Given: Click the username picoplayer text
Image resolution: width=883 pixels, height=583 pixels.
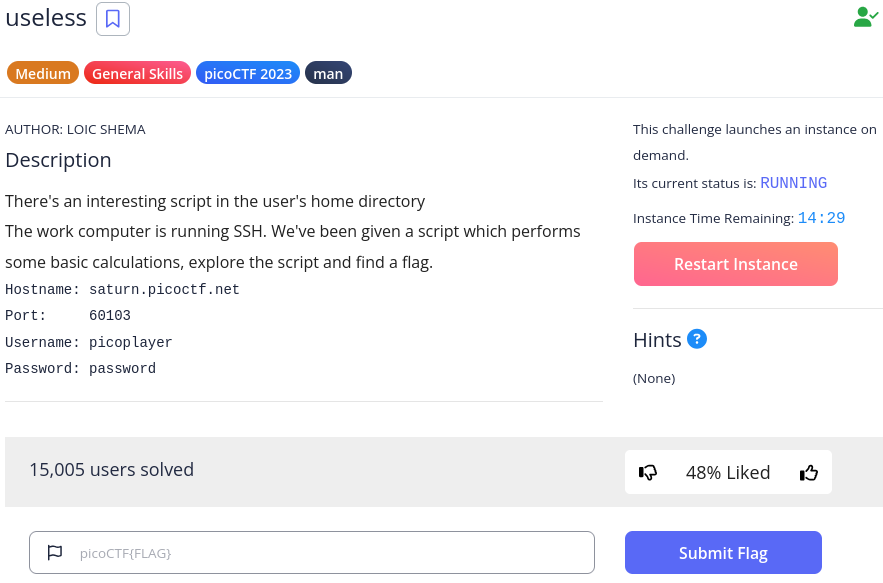Looking at the screenshot, I should point(131,342).
